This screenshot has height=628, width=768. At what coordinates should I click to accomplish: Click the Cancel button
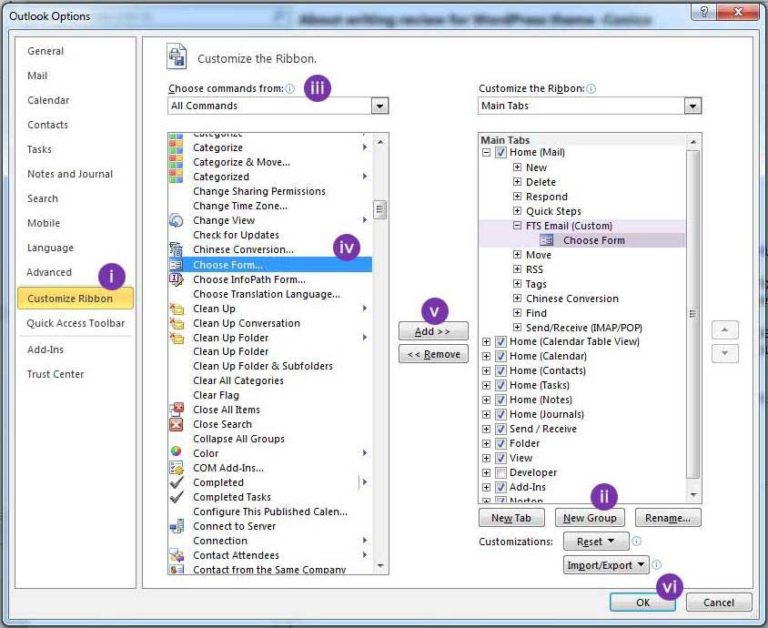tap(719, 603)
